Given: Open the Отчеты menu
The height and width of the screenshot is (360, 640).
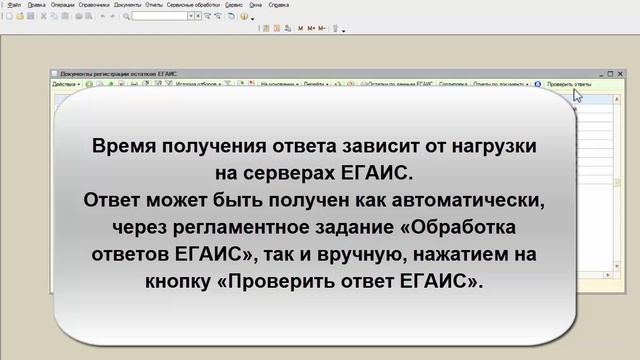Looking at the screenshot, I should click(x=154, y=5).
